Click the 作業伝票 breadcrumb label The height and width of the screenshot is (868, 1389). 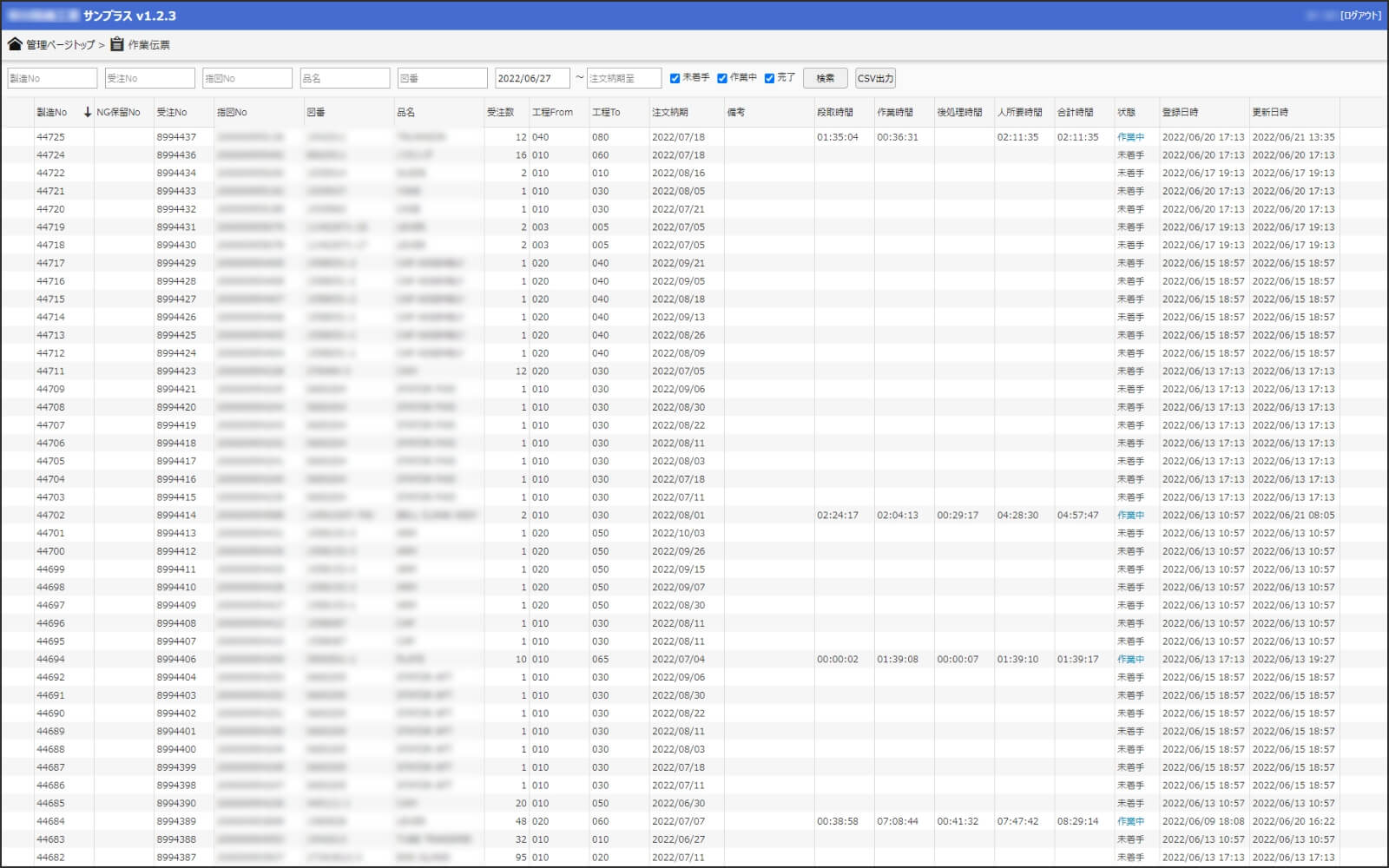(149, 45)
